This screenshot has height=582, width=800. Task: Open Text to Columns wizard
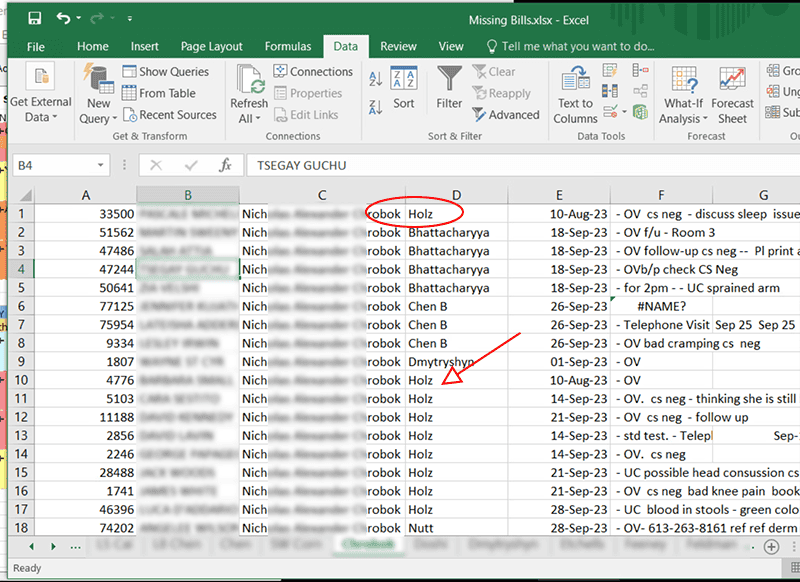(x=575, y=96)
